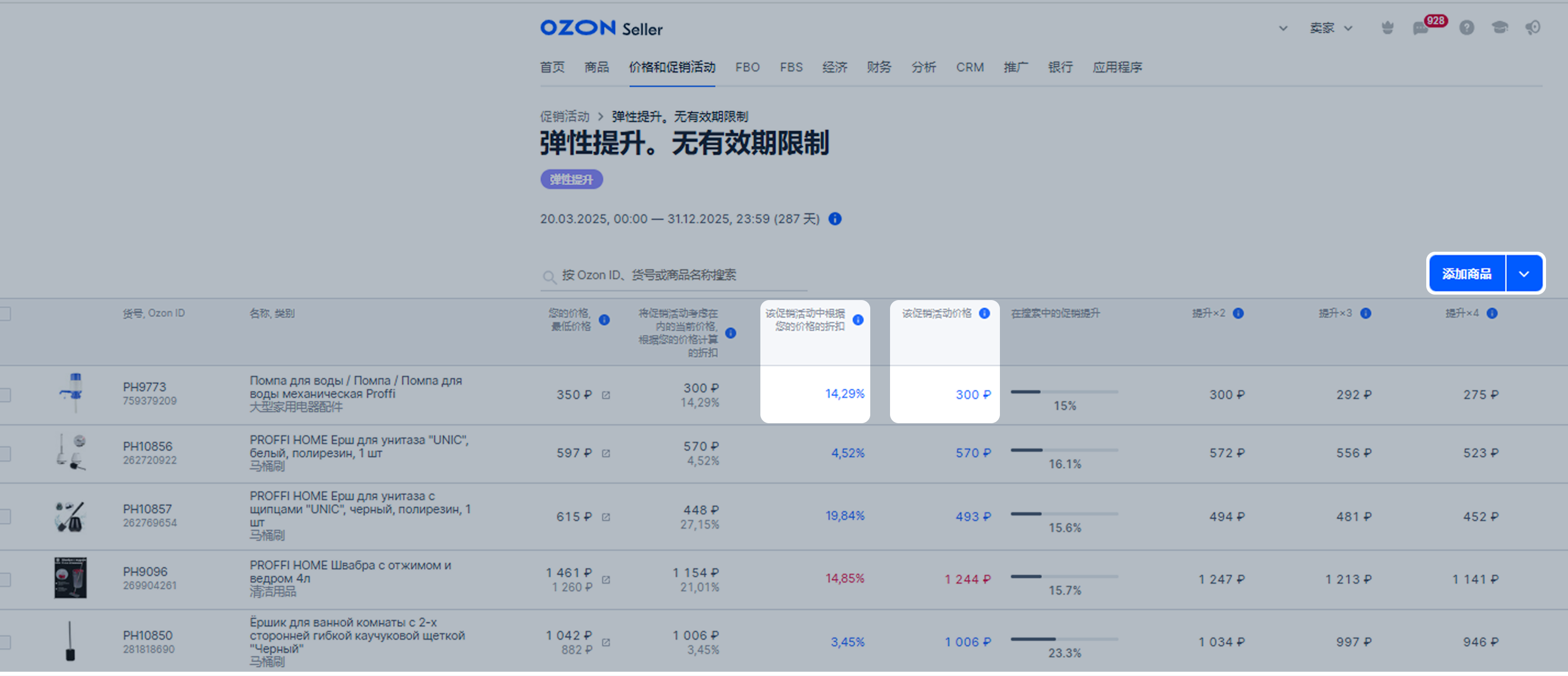This screenshot has width=1568, height=676.
Task: Select the checkbox for PH10850 row
Action: click(x=5, y=642)
